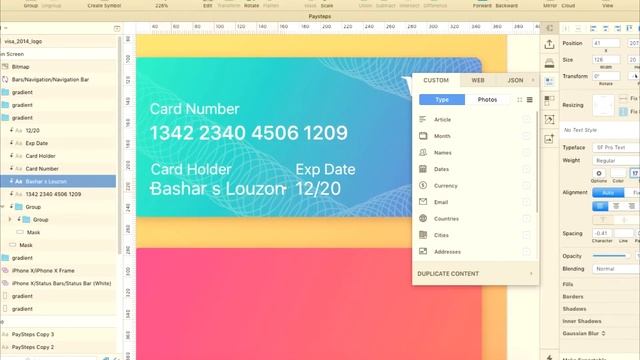
Task: Select the Photos segment
Action: click(487, 100)
